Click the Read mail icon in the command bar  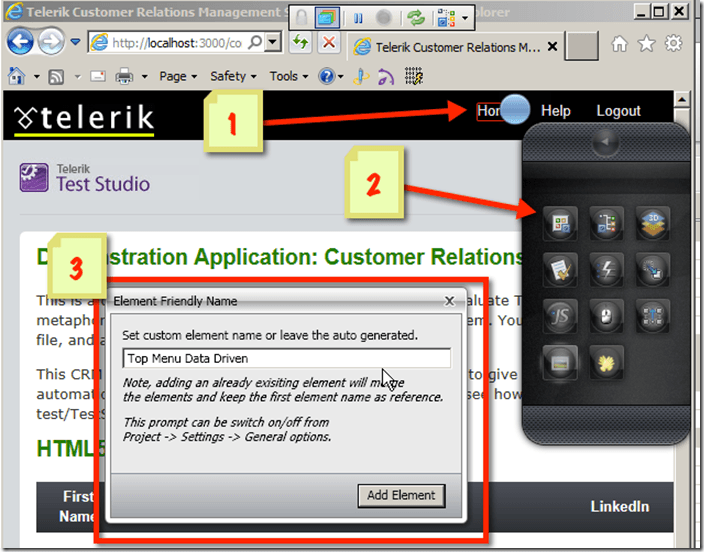tap(97, 76)
